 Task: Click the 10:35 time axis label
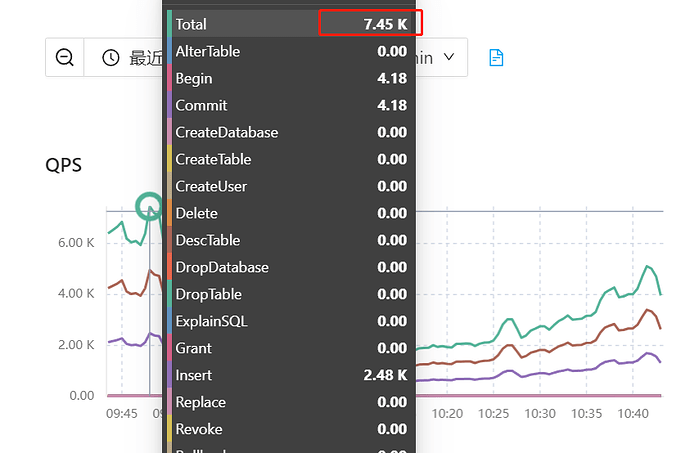[x=586, y=413]
